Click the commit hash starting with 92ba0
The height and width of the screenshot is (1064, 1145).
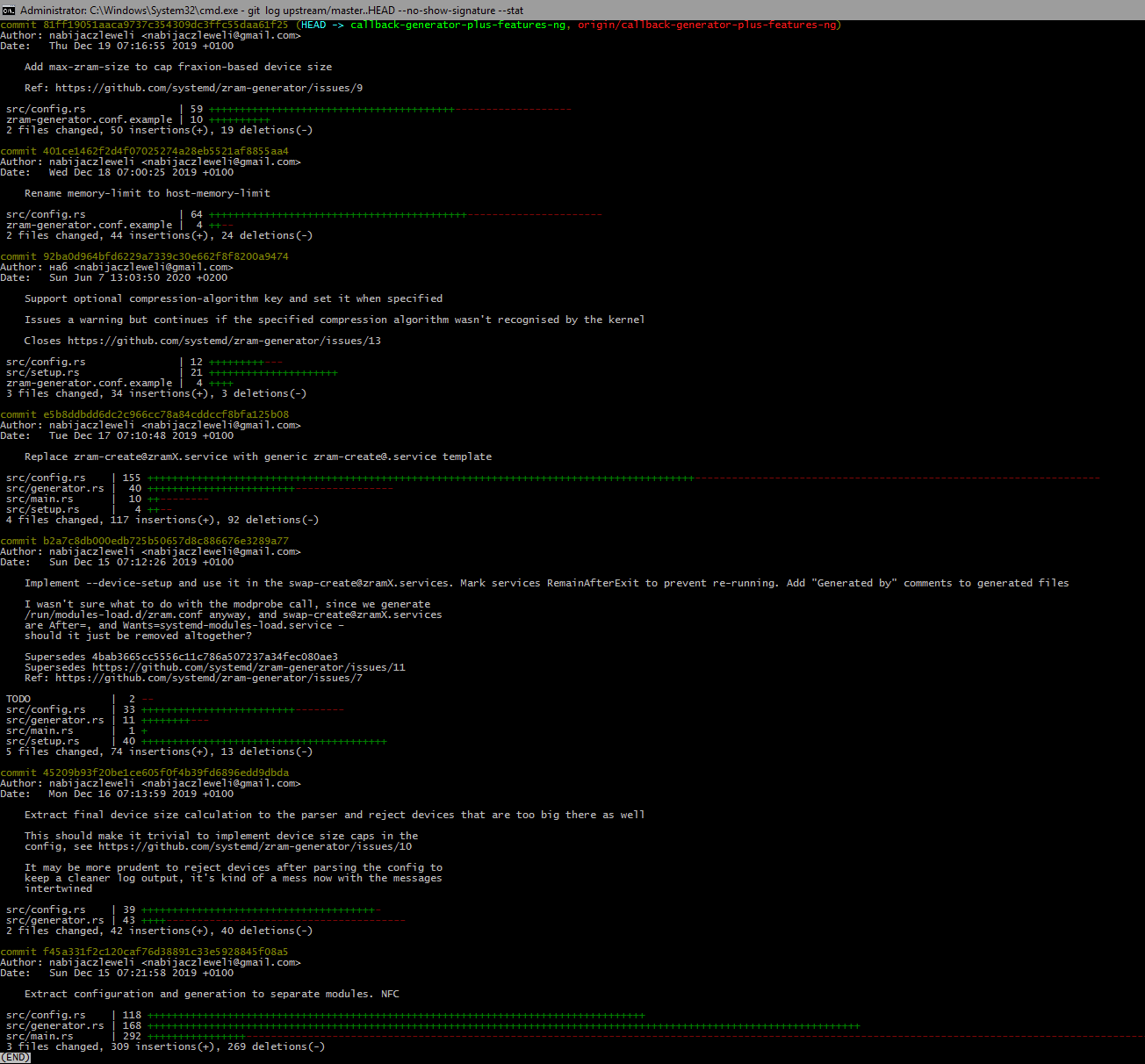coord(165,256)
